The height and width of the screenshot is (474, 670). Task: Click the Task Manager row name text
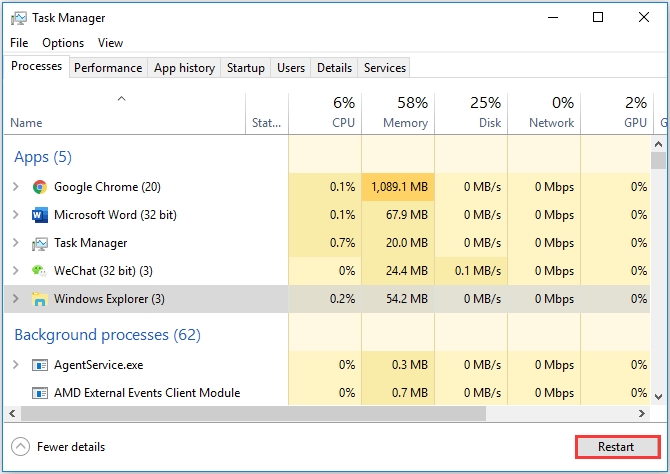tap(91, 243)
